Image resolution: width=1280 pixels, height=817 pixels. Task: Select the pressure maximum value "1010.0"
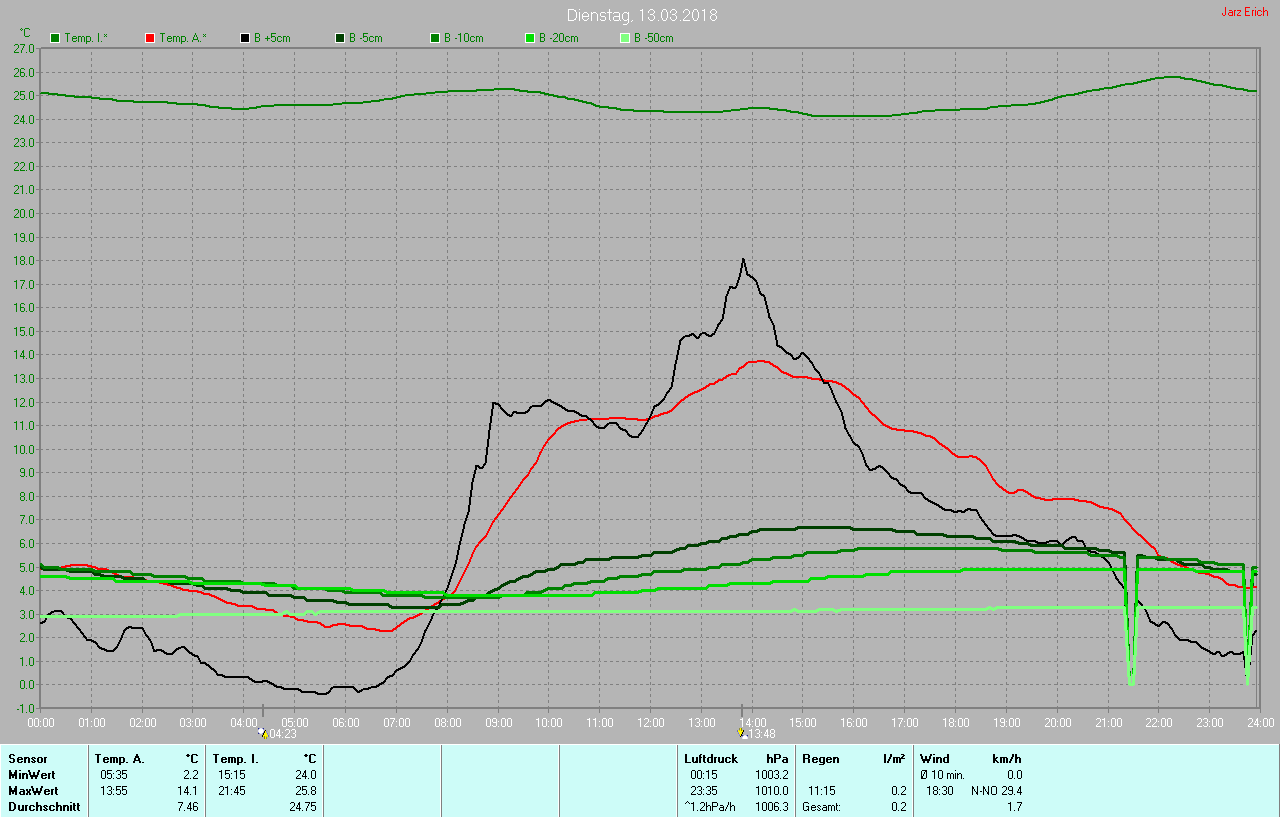coord(772,791)
